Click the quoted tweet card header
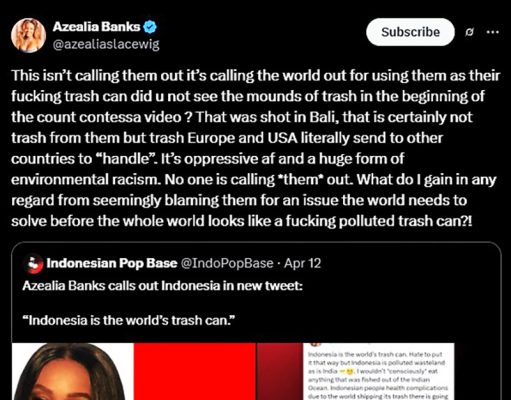Screen dimensions: 511x400 coord(173,263)
